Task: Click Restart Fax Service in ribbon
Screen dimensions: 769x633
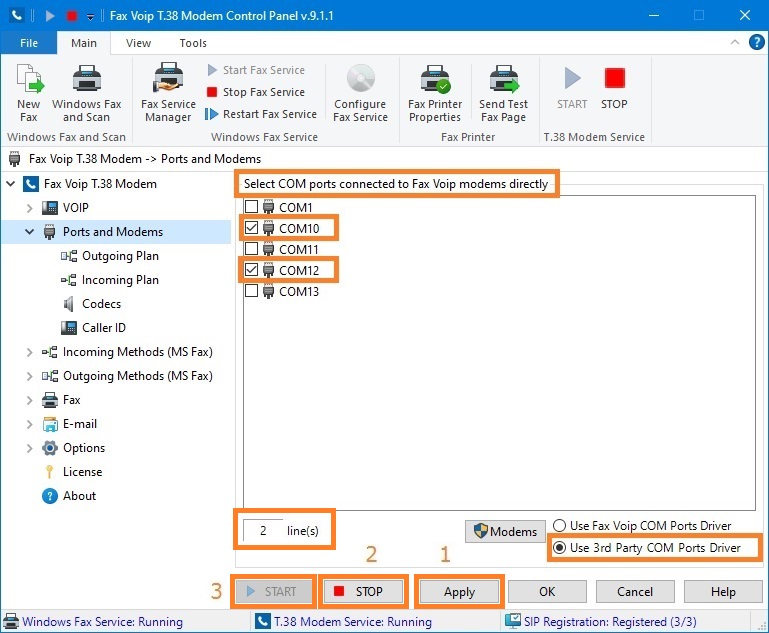Action: point(261,114)
